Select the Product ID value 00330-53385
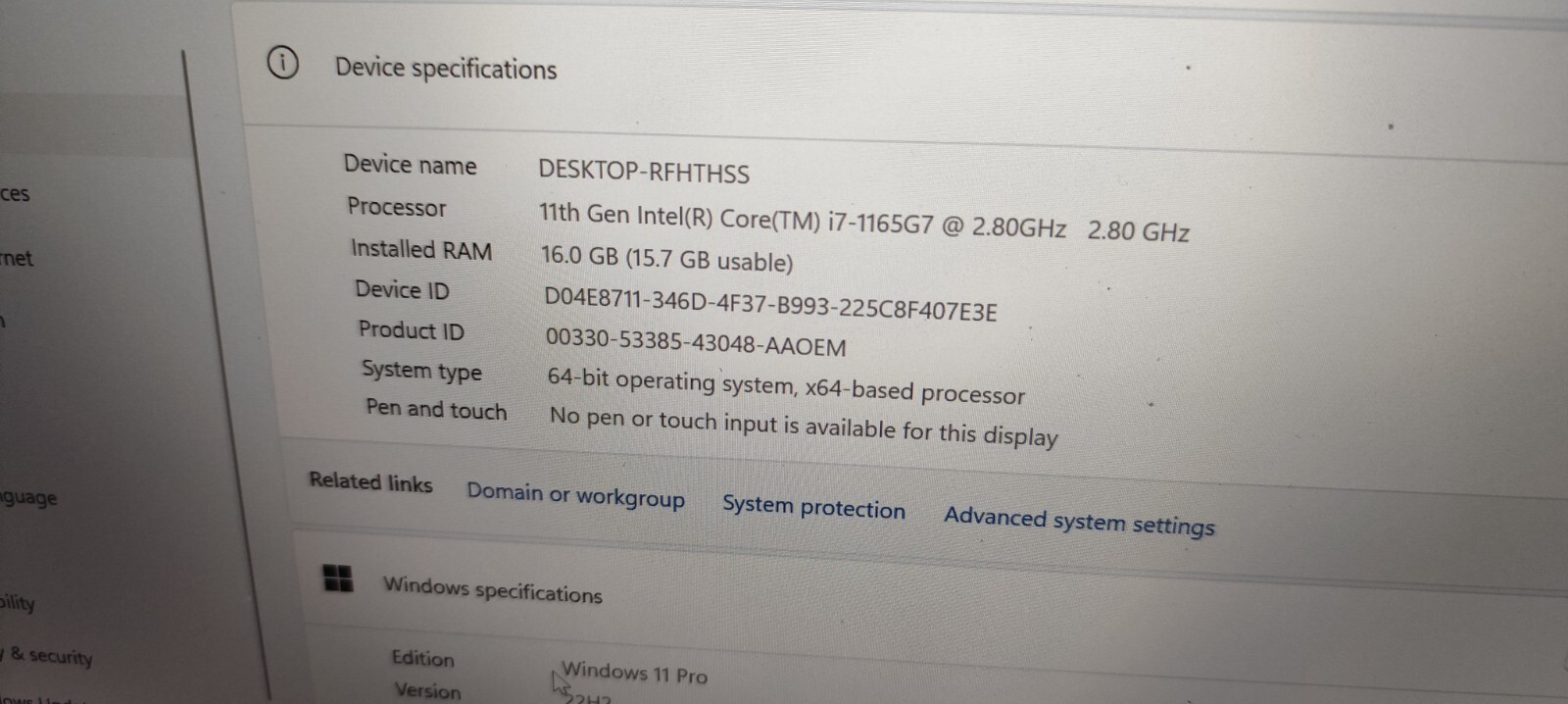1568x704 pixels. point(695,341)
